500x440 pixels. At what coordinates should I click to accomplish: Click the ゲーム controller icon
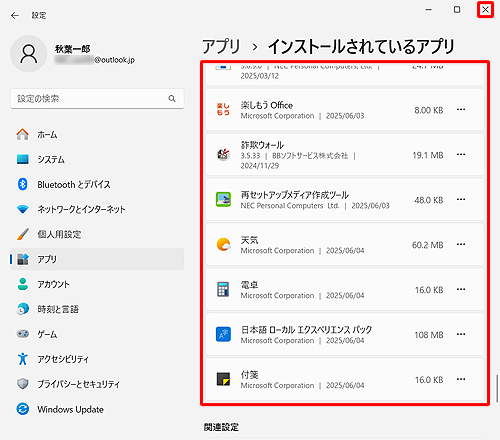[23, 334]
